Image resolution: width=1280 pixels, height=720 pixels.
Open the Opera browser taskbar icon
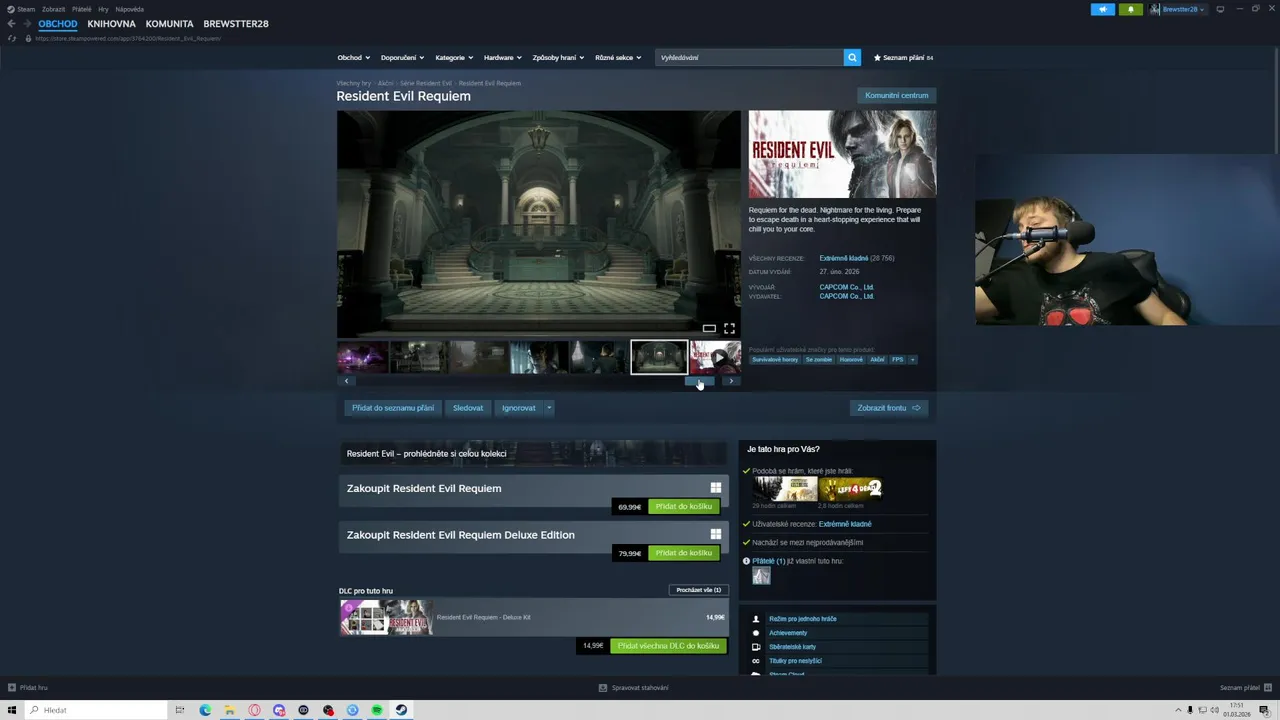254,710
